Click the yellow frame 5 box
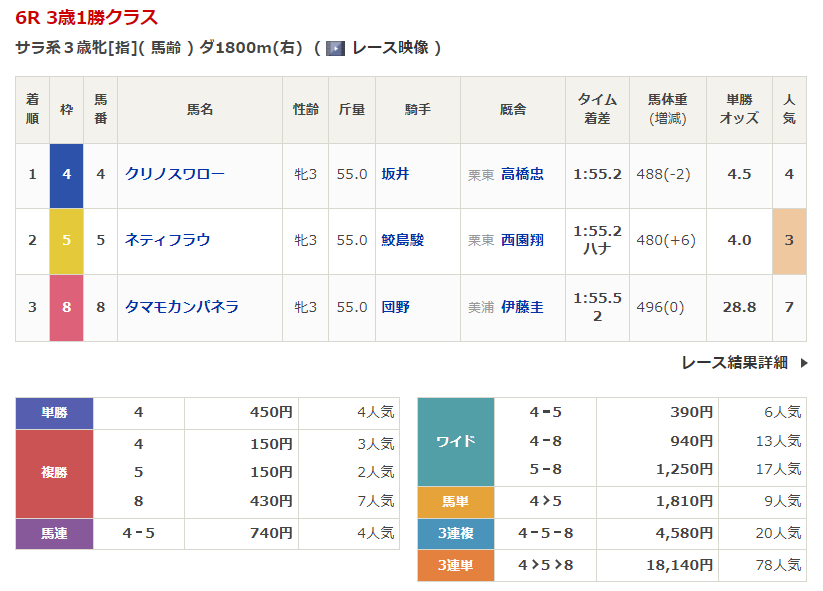823x591 pixels. pyautogui.click(x=67, y=240)
